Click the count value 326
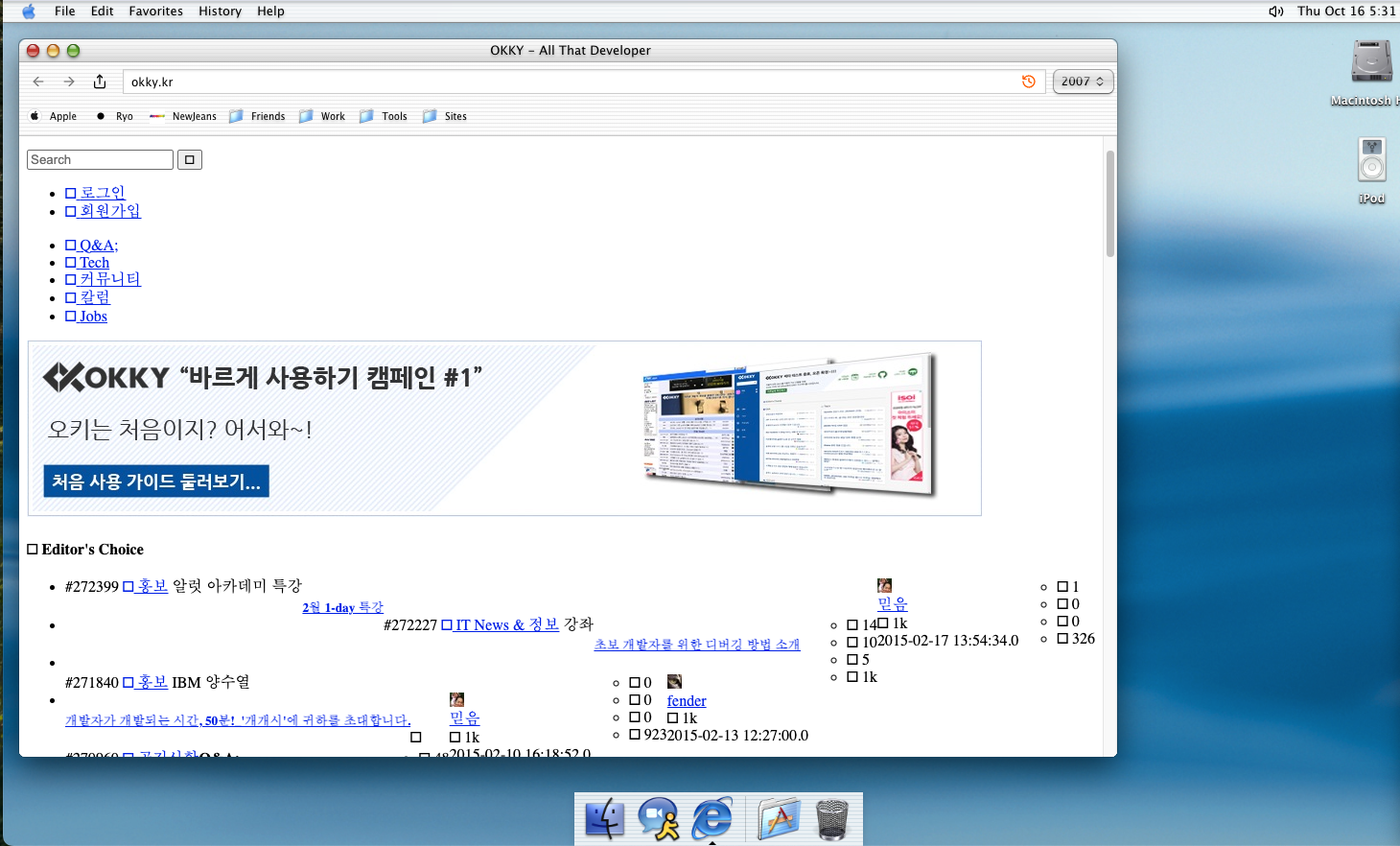The image size is (1400, 846). click(x=1084, y=639)
